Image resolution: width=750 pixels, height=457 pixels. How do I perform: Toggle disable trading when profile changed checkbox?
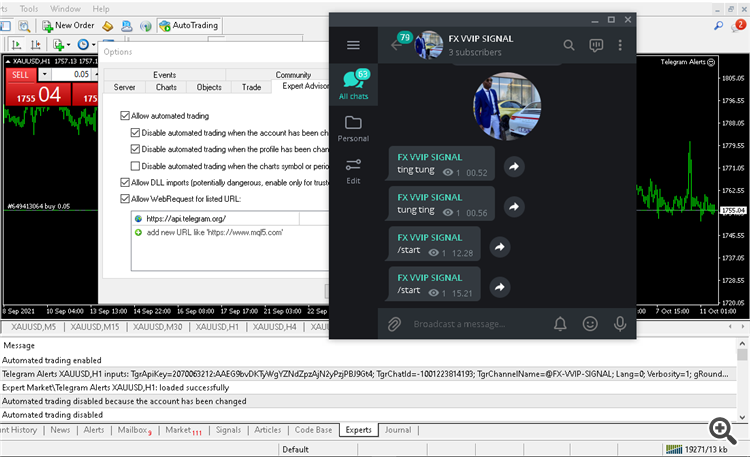coord(135,149)
